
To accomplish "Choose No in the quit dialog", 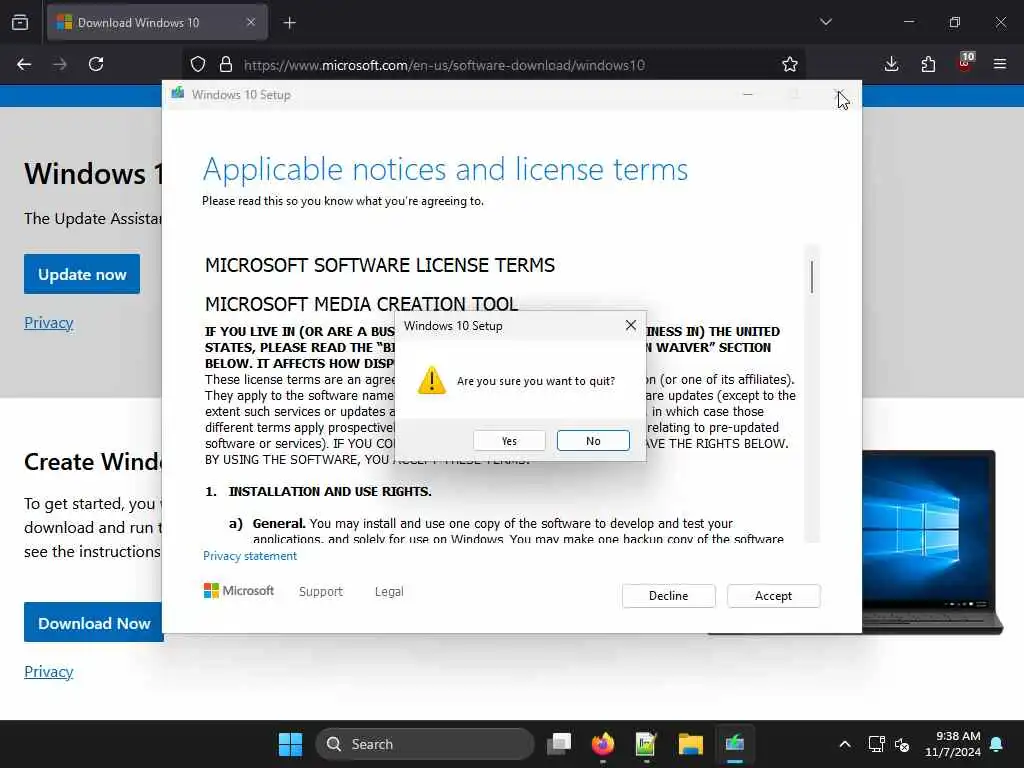I will pyautogui.click(x=593, y=441).
